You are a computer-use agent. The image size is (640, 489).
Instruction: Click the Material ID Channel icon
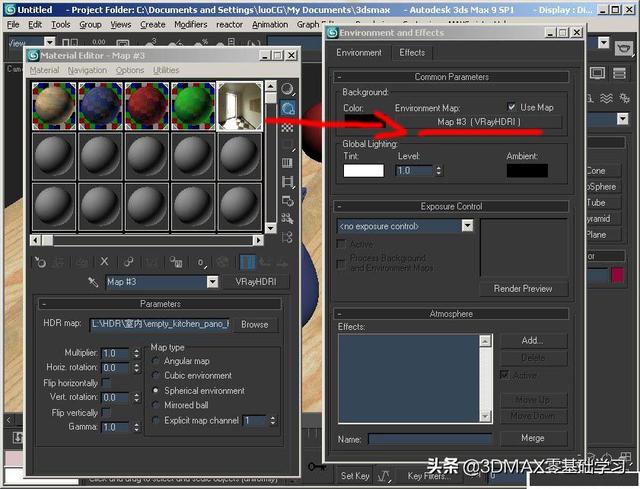201,262
